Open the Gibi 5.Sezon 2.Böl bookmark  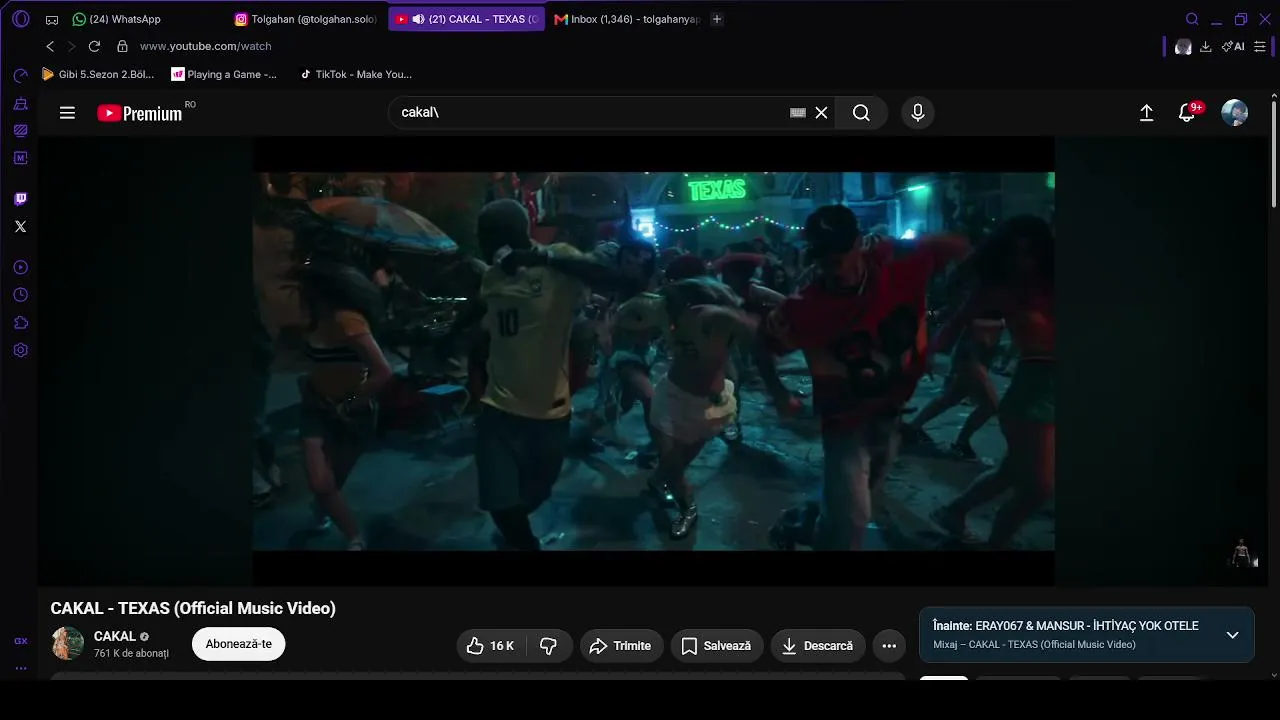pos(98,74)
